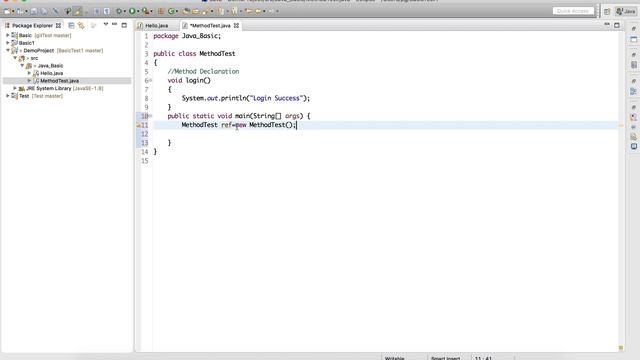The height and width of the screenshot is (360, 640).
Task: Collapse main method fold marker at line 10
Action: (x=150, y=116)
